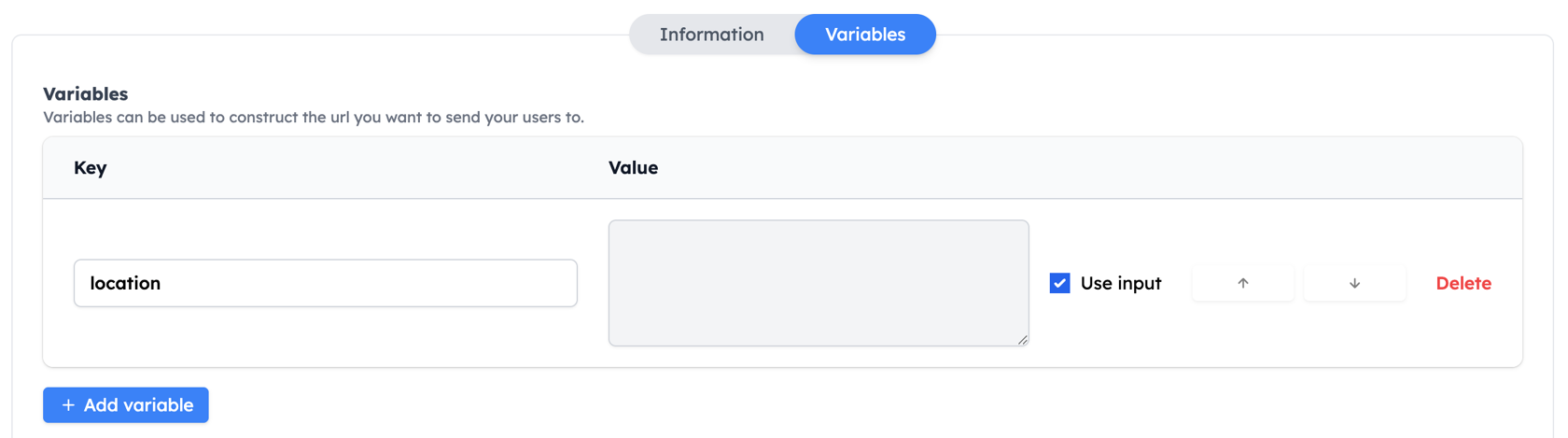This screenshot has width=1568, height=438.
Task: Click the "Variables can be used" description text
Action: (314, 118)
